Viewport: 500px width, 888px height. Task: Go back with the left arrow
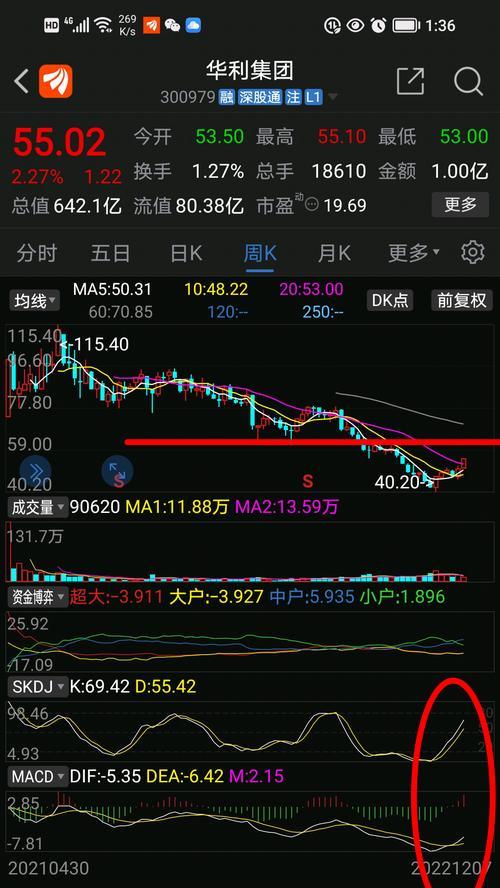click(x=22, y=82)
